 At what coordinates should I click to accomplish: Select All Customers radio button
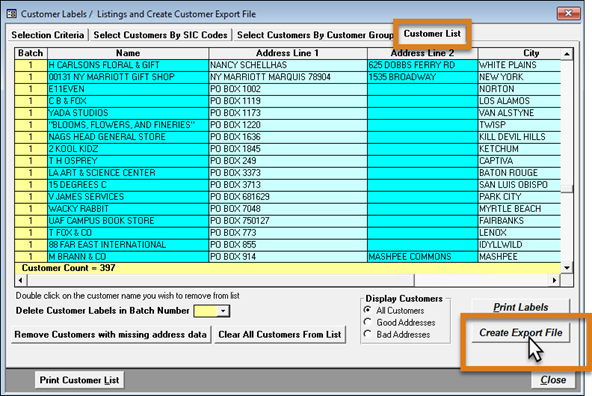tap(395, 310)
